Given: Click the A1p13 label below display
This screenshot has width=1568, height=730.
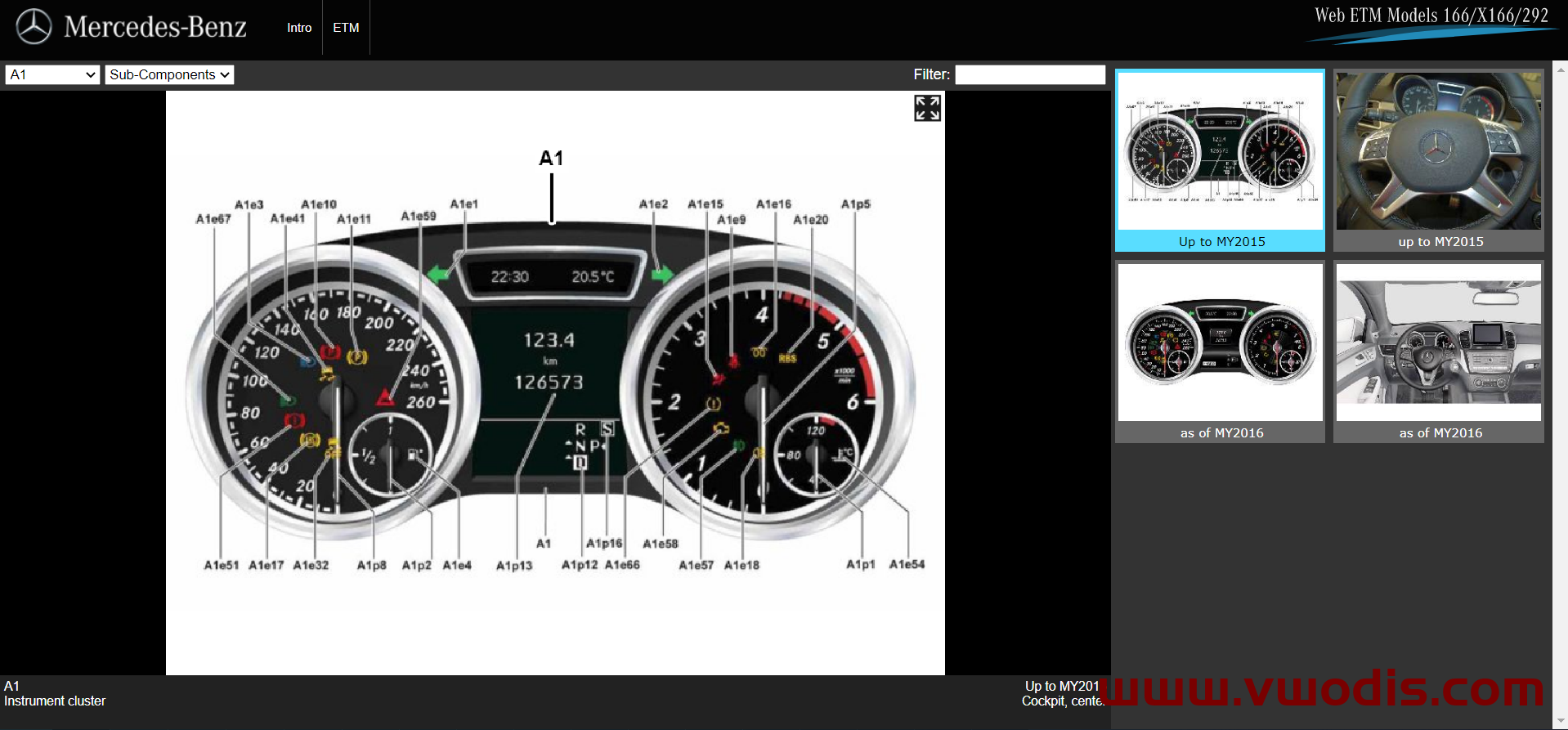Looking at the screenshot, I should [x=515, y=565].
